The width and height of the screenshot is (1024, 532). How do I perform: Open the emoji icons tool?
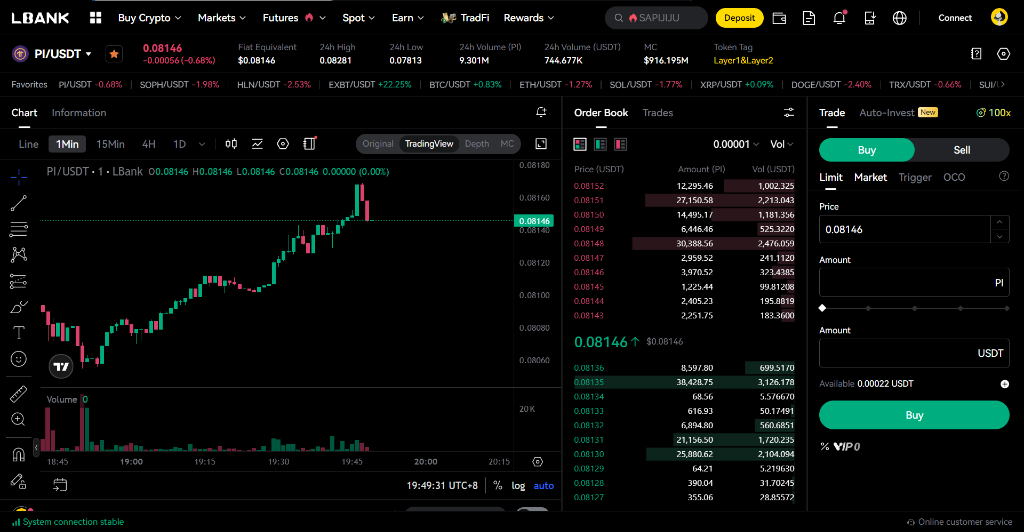click(x=19, y=359)
